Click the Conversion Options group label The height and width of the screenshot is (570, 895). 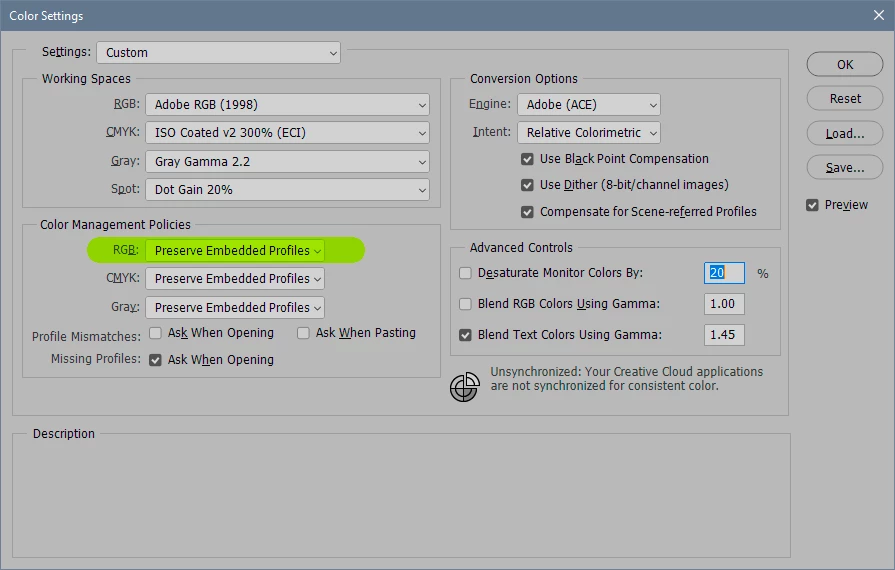523,79
